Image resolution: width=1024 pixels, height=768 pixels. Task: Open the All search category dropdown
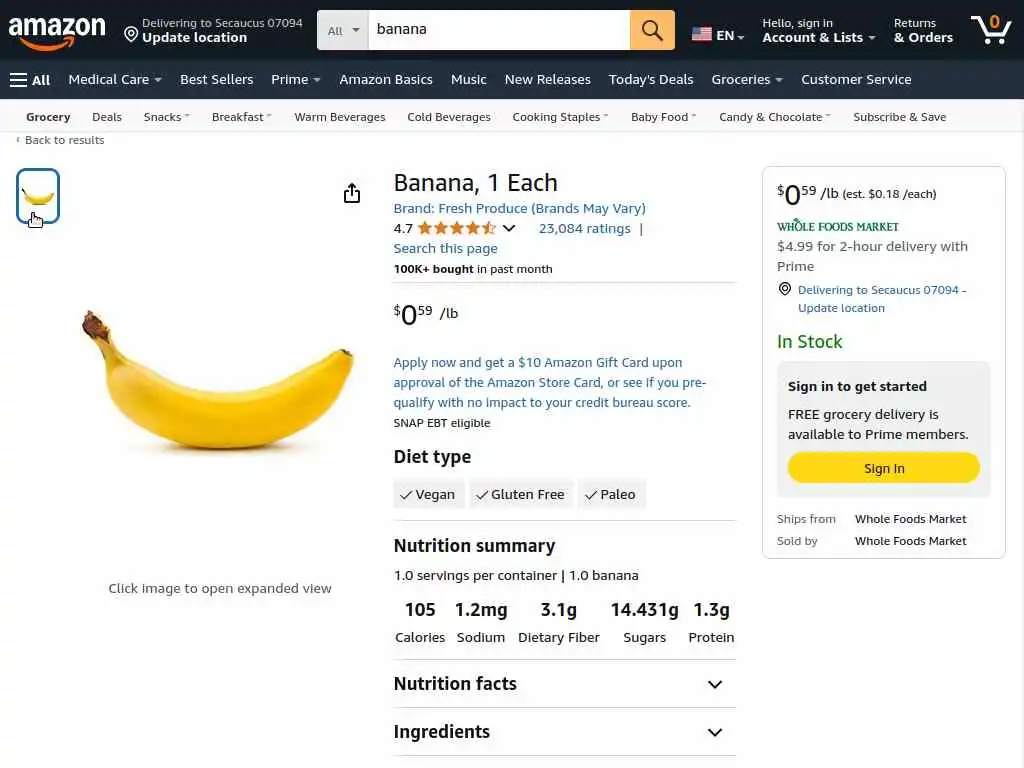click(x=343, y=30)
